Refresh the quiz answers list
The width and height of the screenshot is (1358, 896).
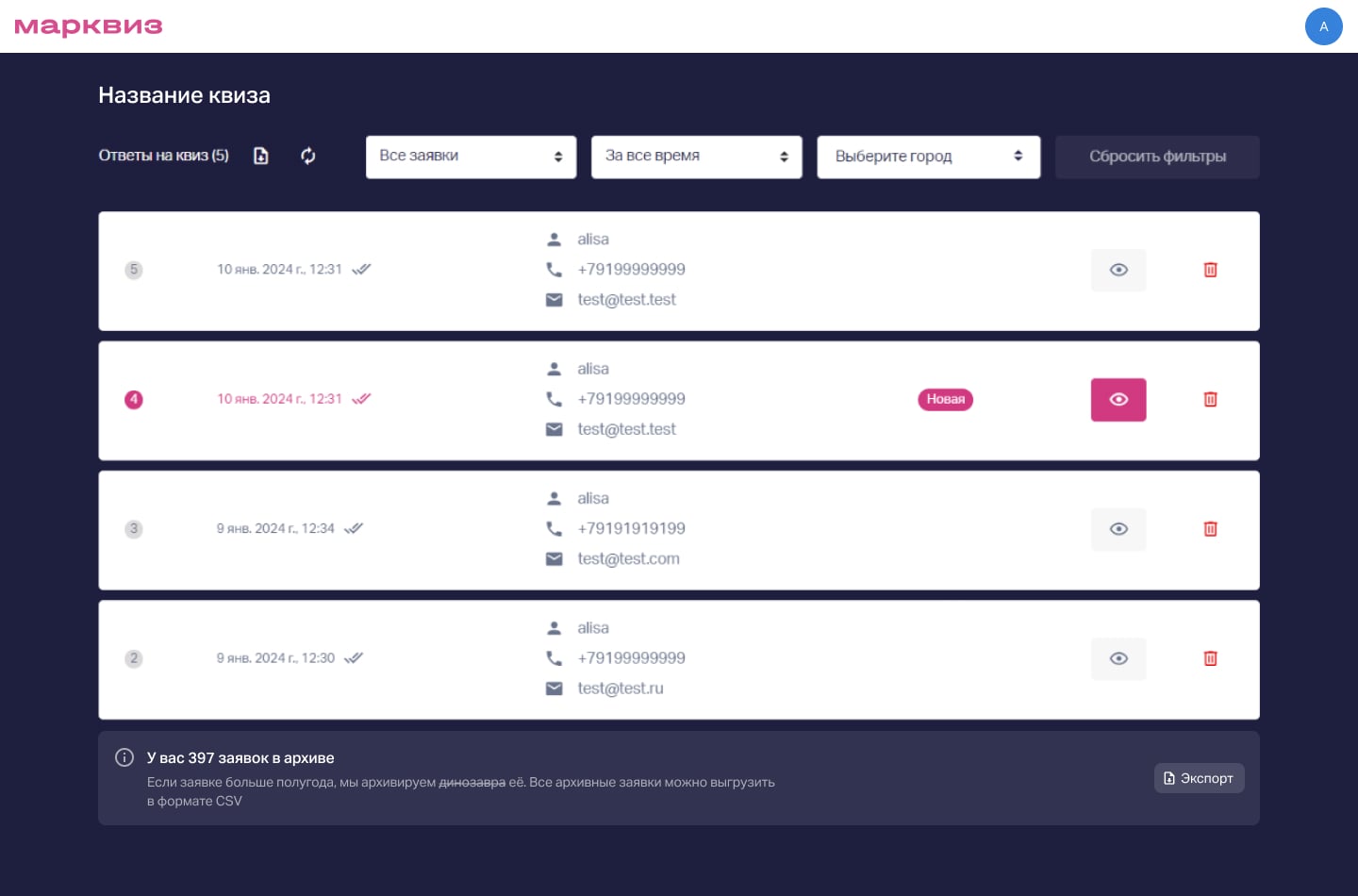pyautogui.click(x=307, y=156)
